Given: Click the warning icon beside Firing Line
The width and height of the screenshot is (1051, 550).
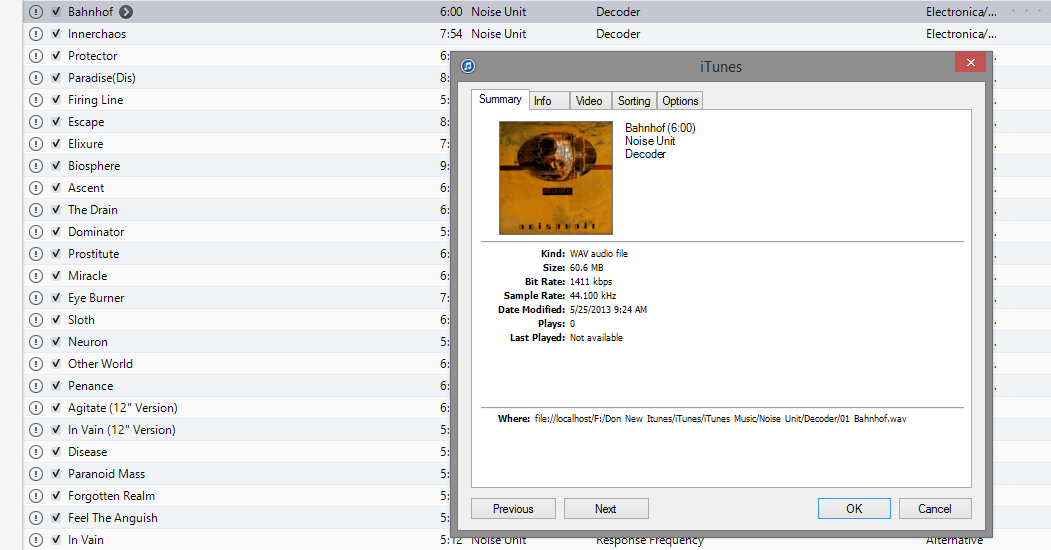Looking at the screenshot, I should 36,100.
